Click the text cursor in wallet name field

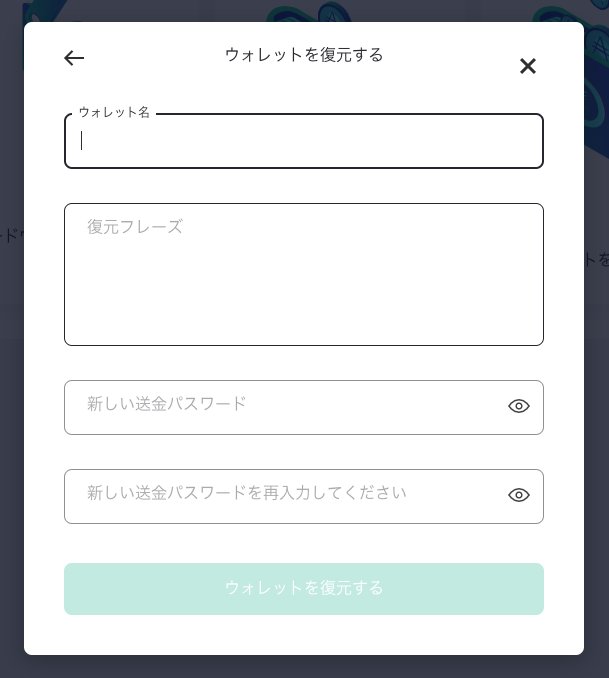(82, 141)
